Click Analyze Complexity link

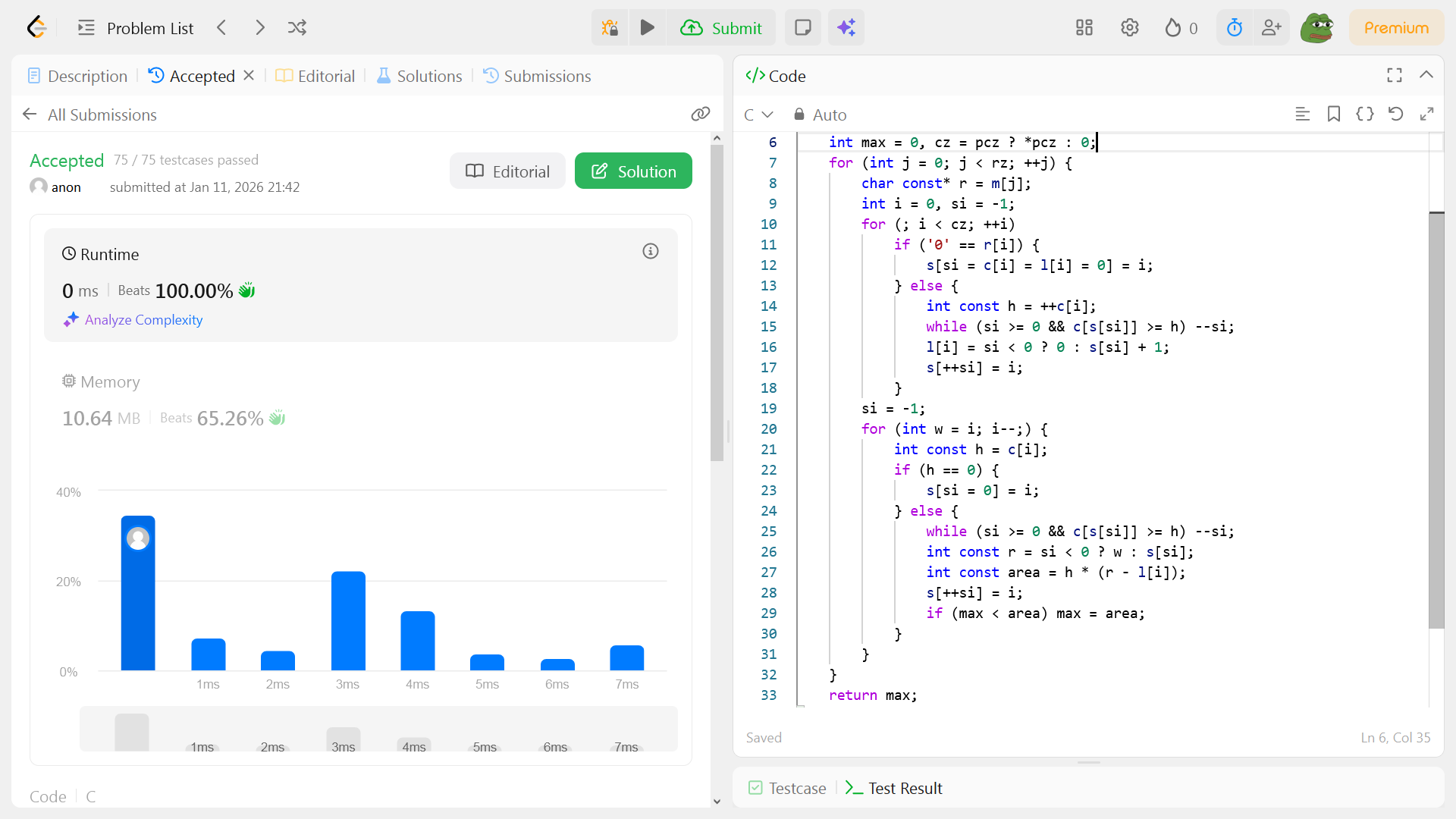click(x=143, y=320)
